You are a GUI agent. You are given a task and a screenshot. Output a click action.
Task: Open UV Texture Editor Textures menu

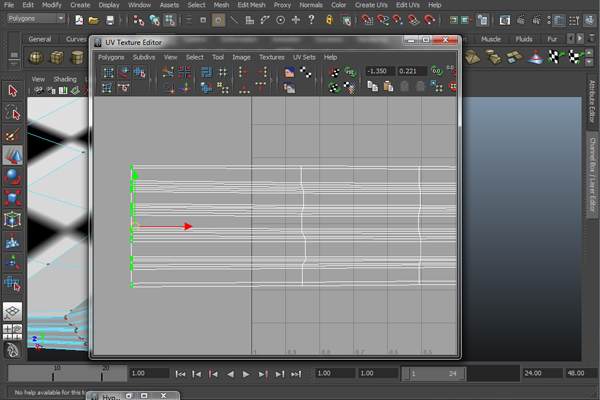click(272, 57)
